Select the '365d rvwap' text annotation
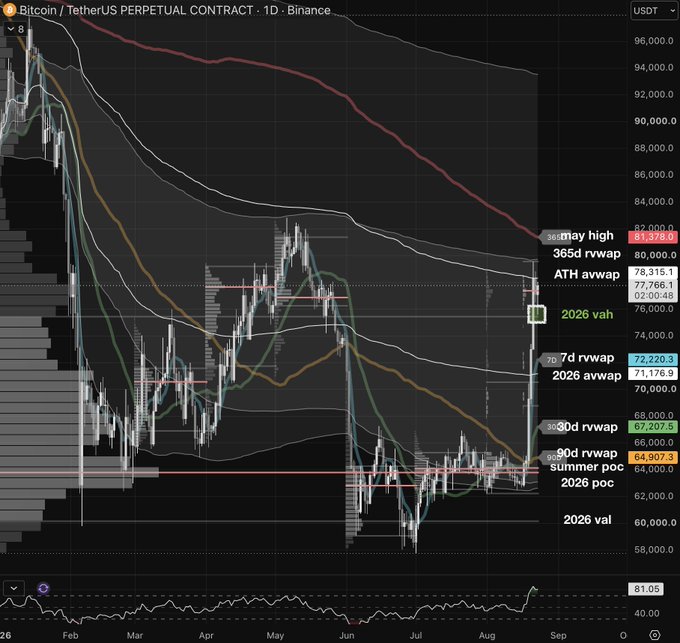 (x=586, y=253)
